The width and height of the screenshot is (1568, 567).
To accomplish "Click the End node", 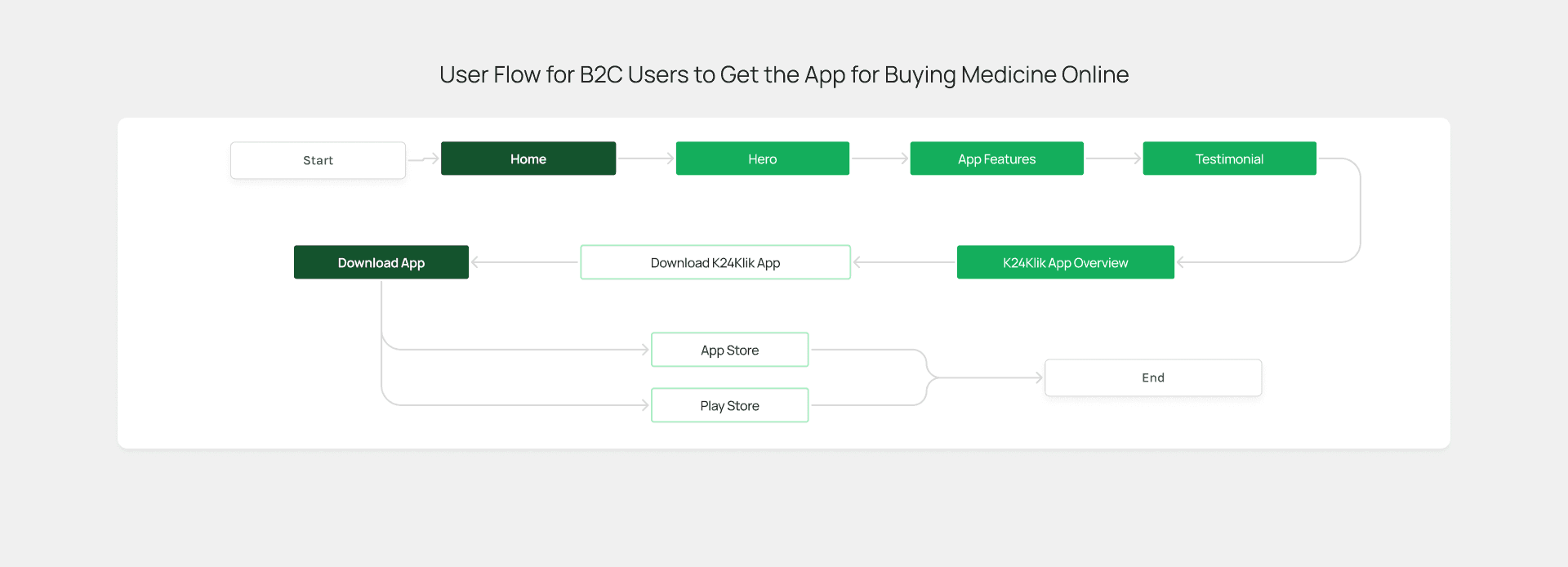I will tap(1152, 377).
